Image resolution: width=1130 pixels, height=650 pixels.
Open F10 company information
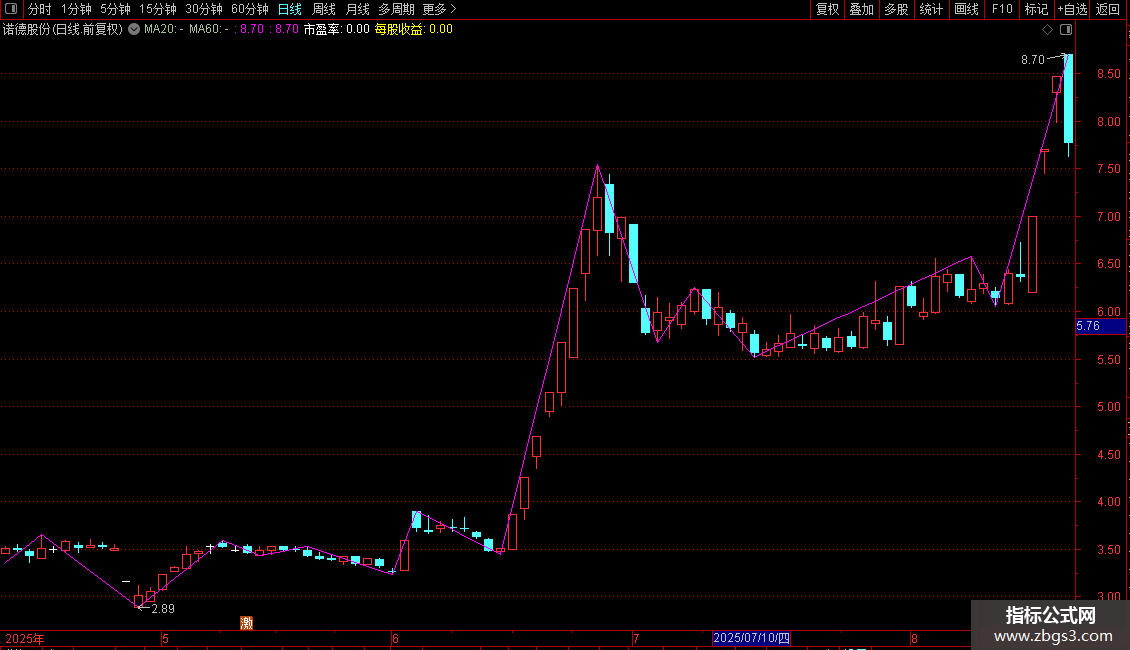(1002, 9)
